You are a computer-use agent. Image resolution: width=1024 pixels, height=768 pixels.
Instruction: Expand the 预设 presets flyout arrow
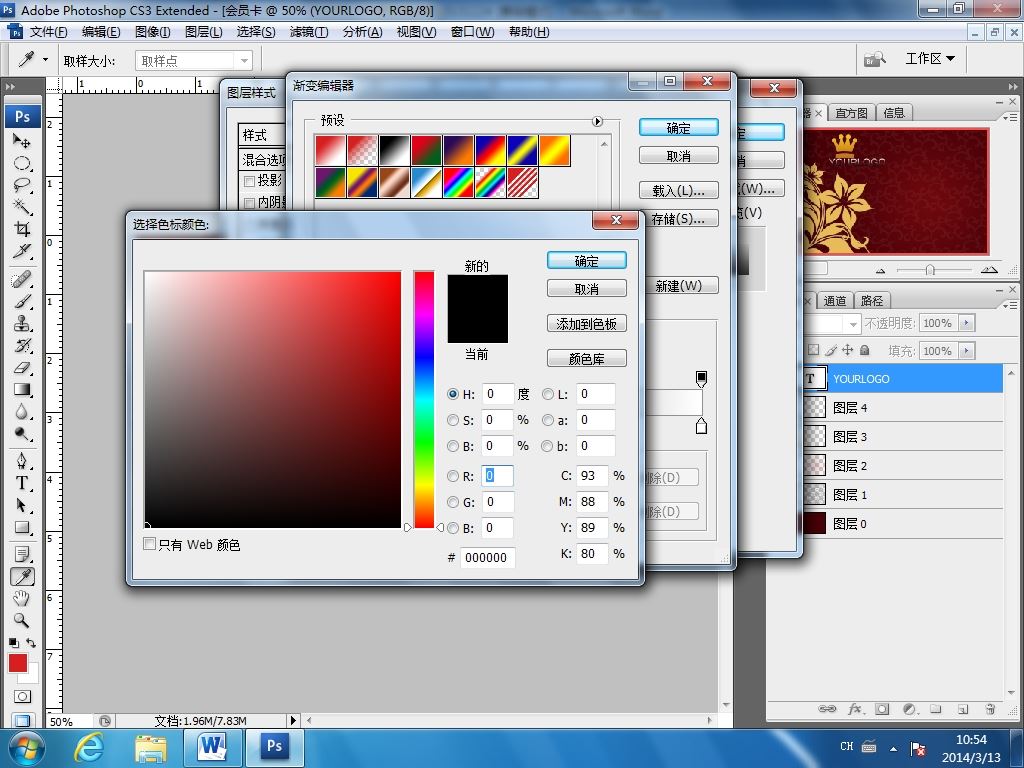click(597, 121)
